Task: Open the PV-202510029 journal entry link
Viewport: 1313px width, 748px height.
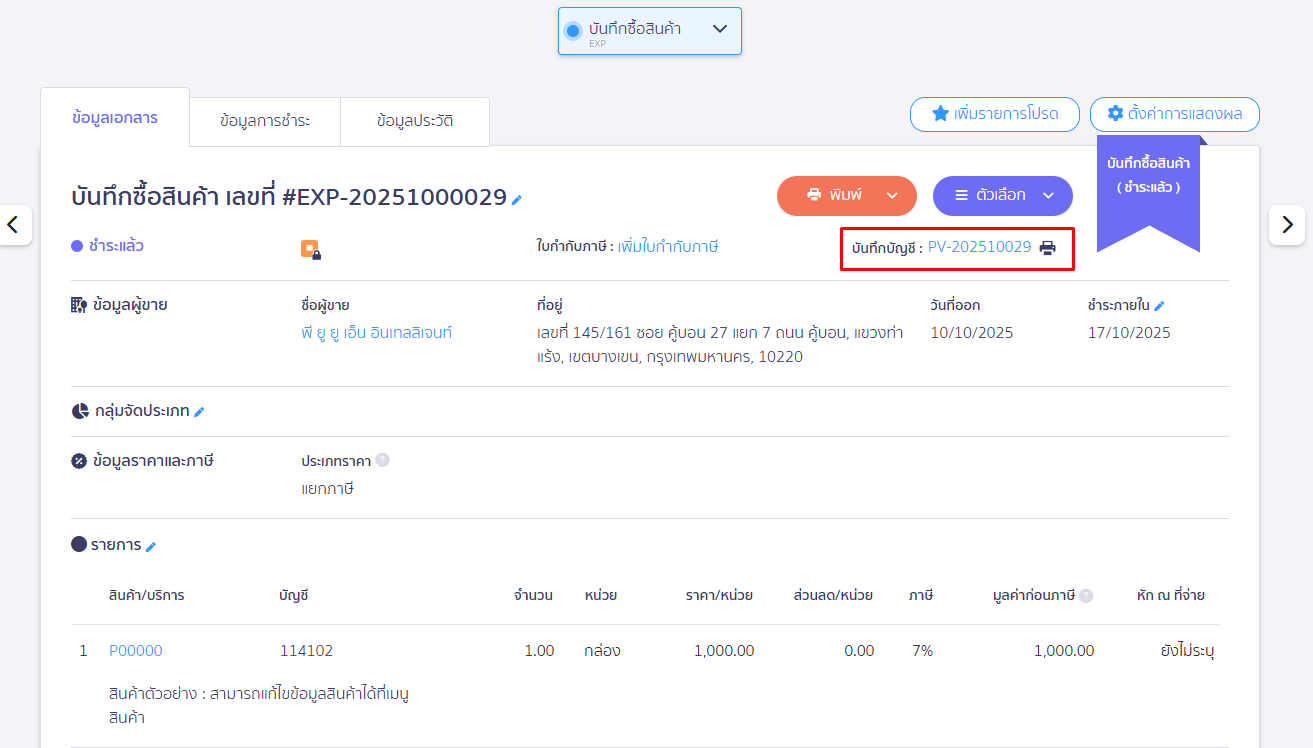Action: tap(979, 247)
